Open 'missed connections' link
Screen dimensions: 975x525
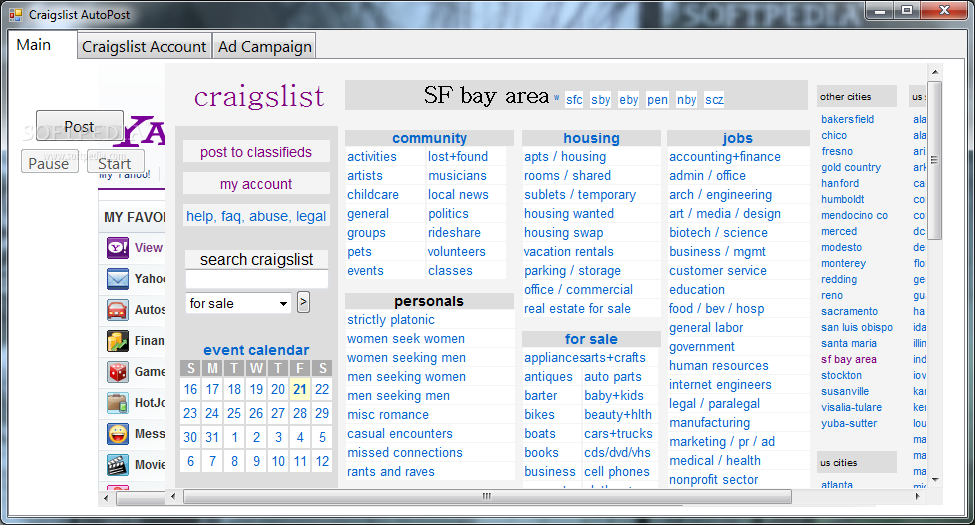(405, 453)
